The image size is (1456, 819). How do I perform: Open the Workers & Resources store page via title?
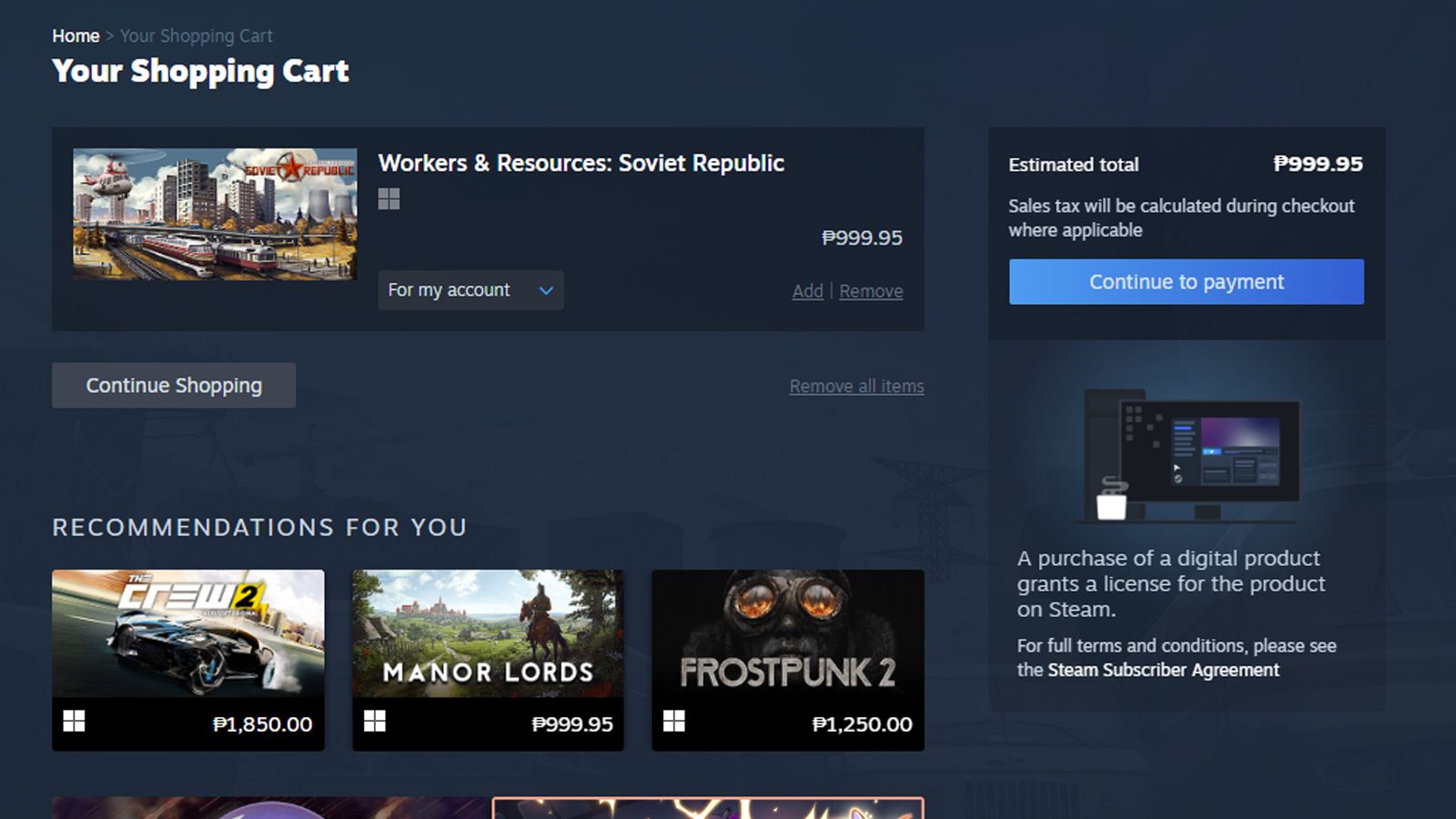pos(581,163)
